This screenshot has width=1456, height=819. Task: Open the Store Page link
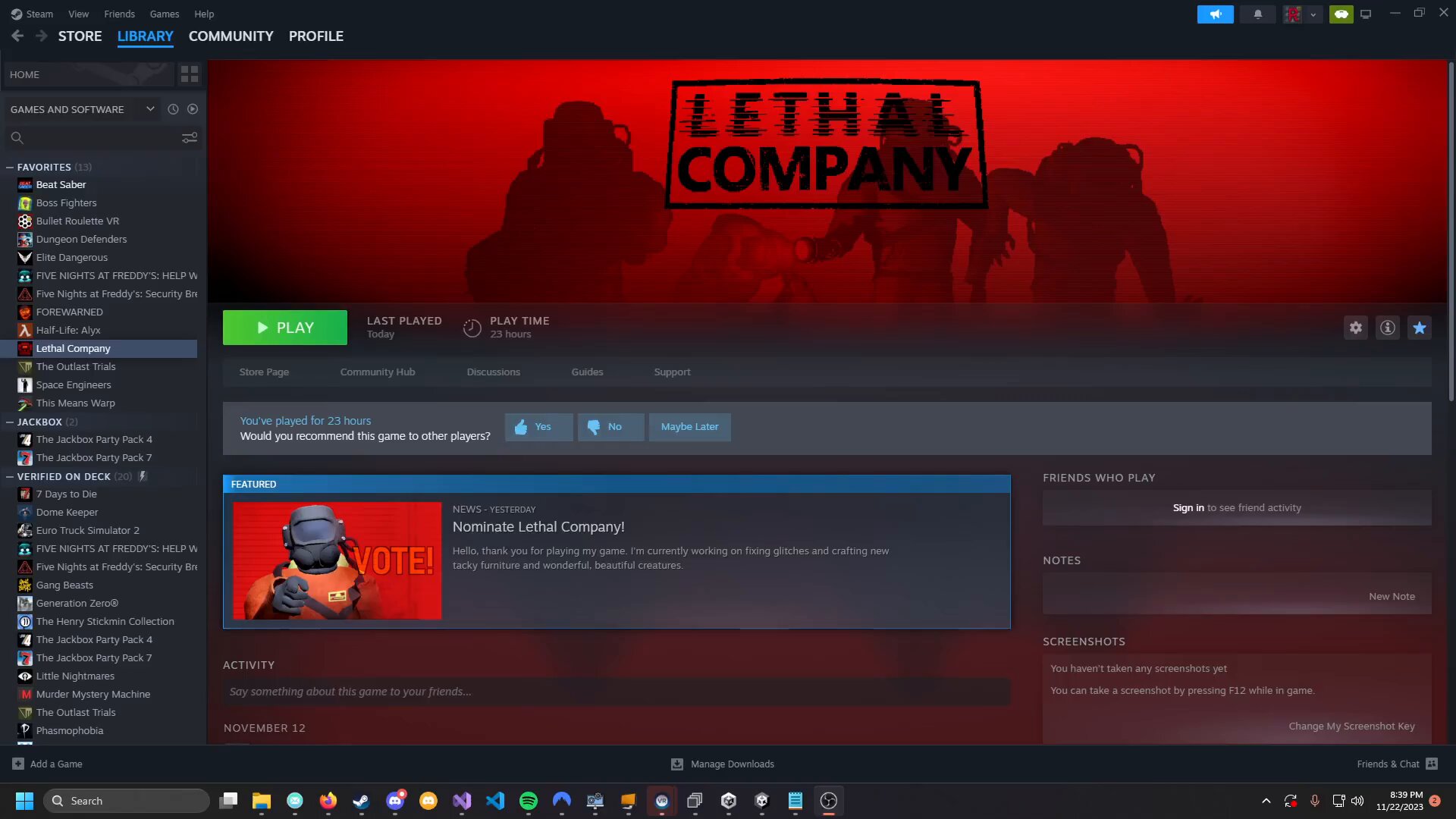coord(264,372)
